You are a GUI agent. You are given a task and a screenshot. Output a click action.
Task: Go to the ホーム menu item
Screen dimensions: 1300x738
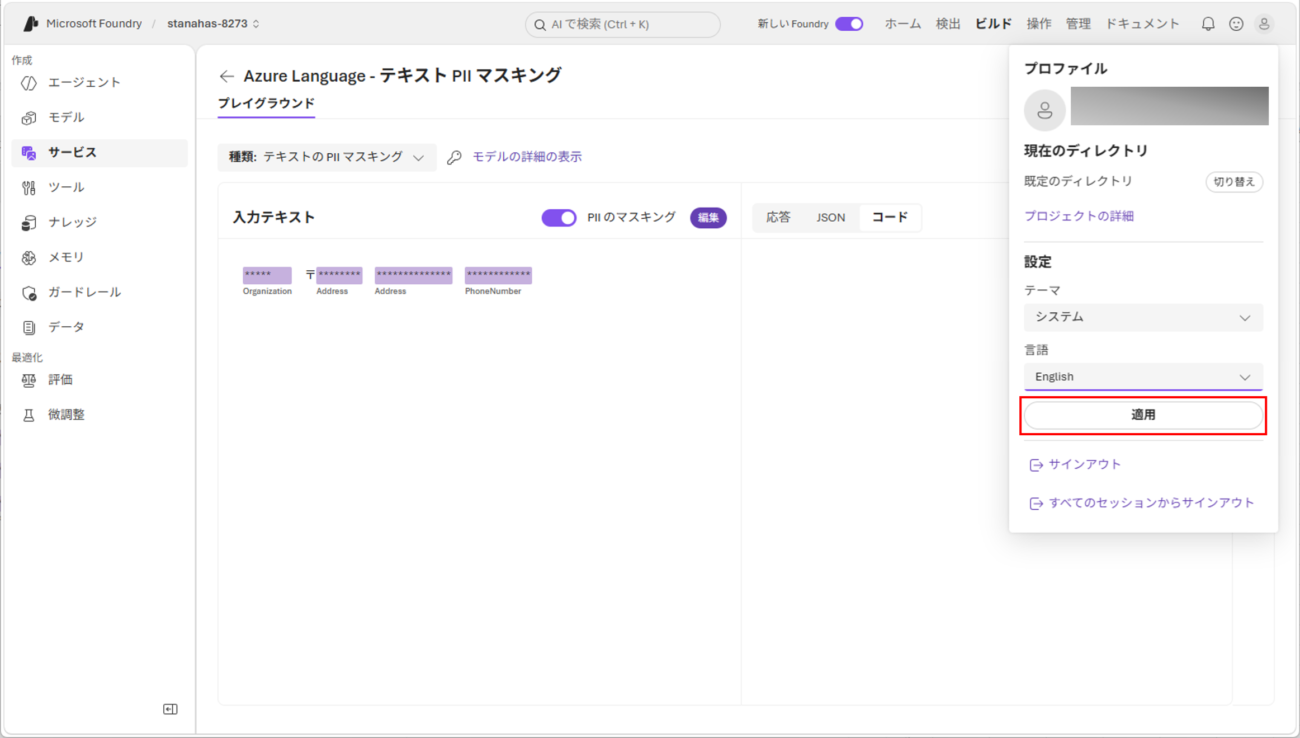[x=903, y=24]
